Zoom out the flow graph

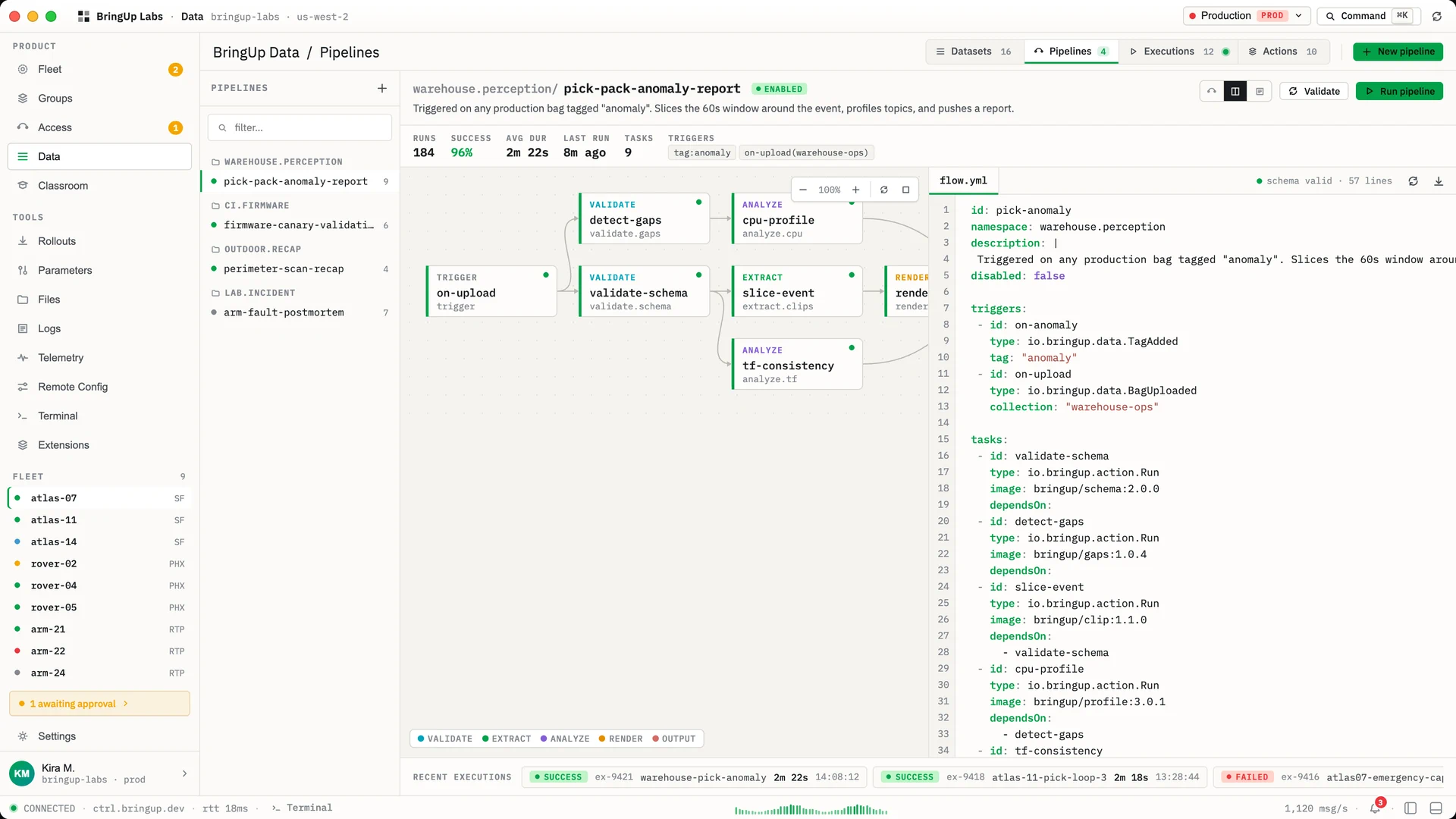pyautogui.click(x=803, y=190)
